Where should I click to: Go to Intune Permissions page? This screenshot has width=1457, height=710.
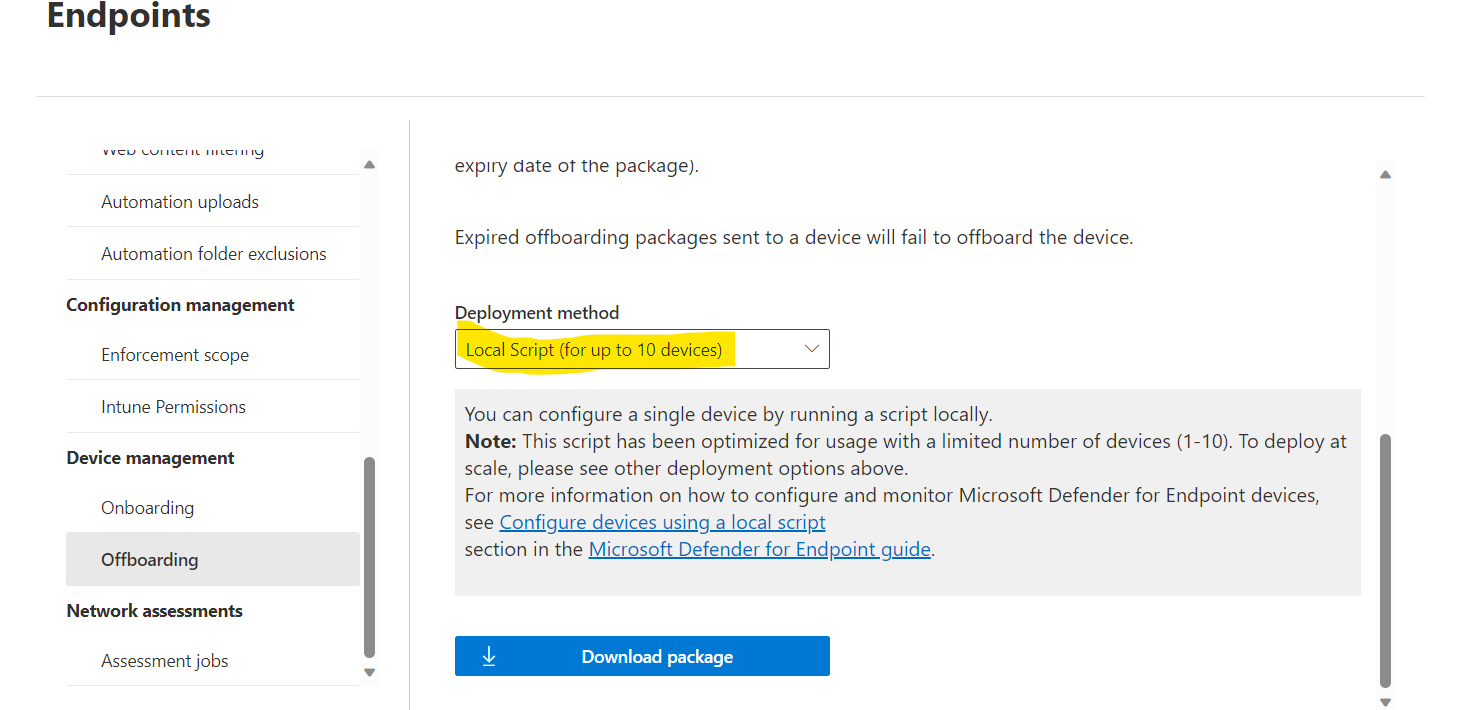tap(173, 407)
